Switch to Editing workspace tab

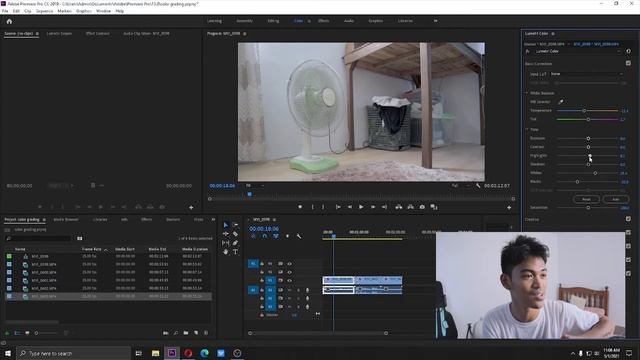click(273, 21)
